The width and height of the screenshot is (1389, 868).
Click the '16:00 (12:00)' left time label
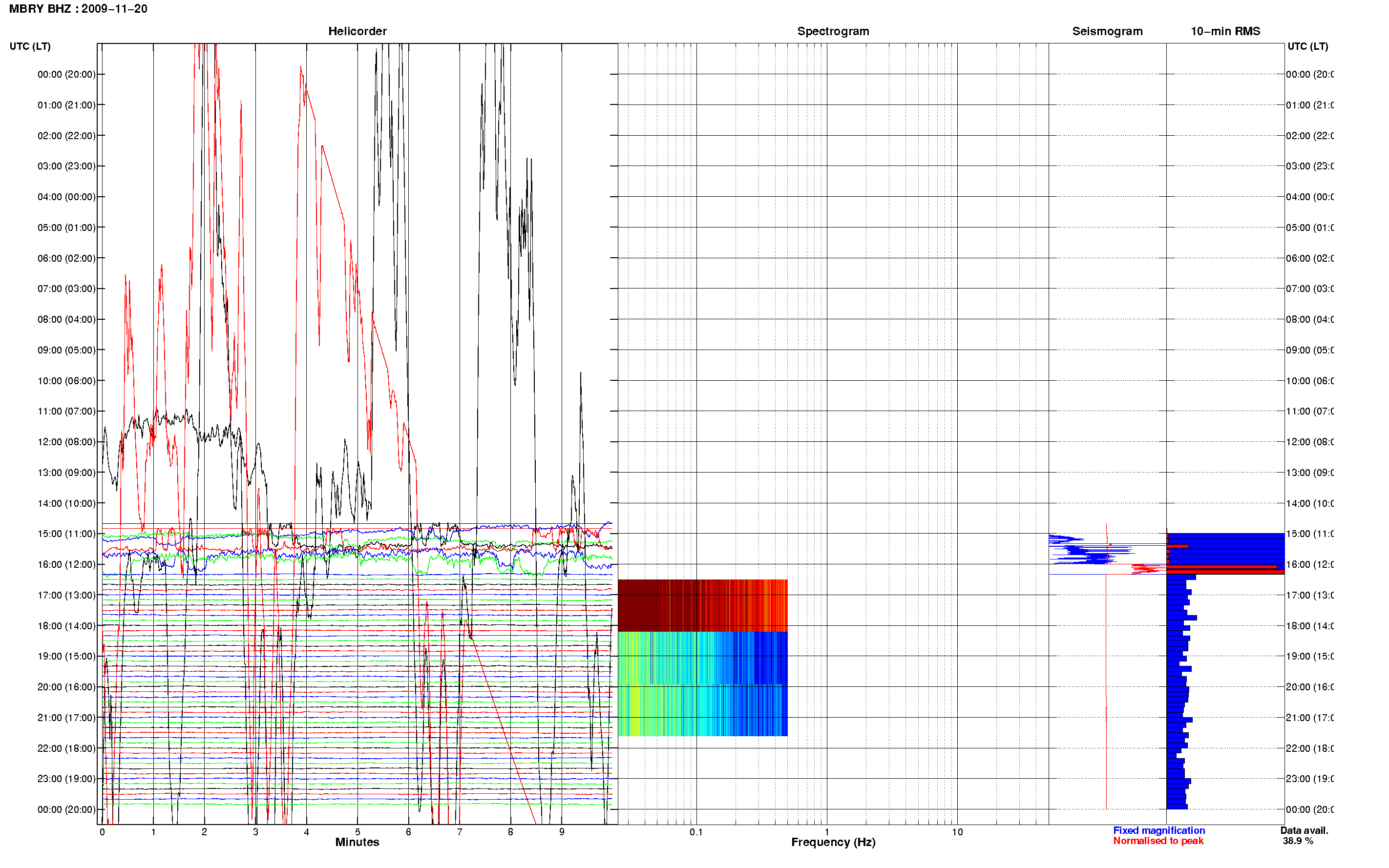[66, 564]
